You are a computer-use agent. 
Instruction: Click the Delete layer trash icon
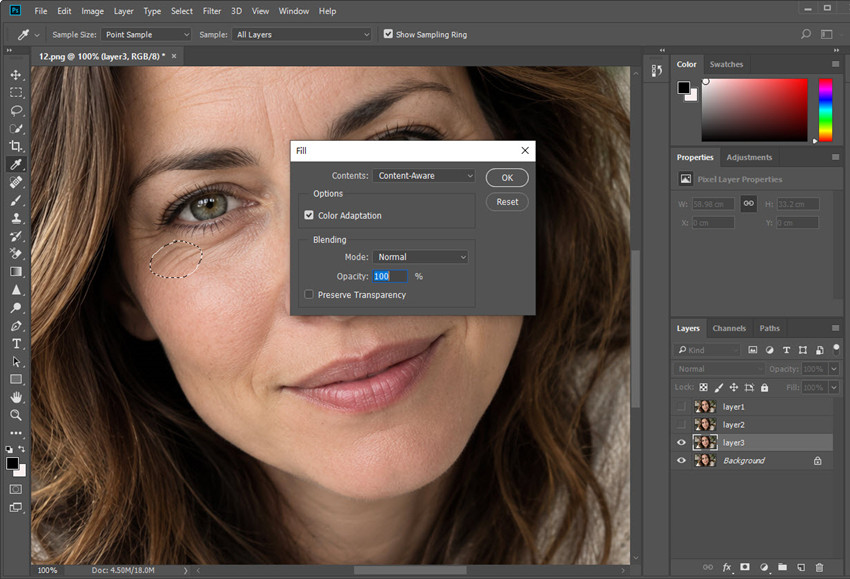819,567
